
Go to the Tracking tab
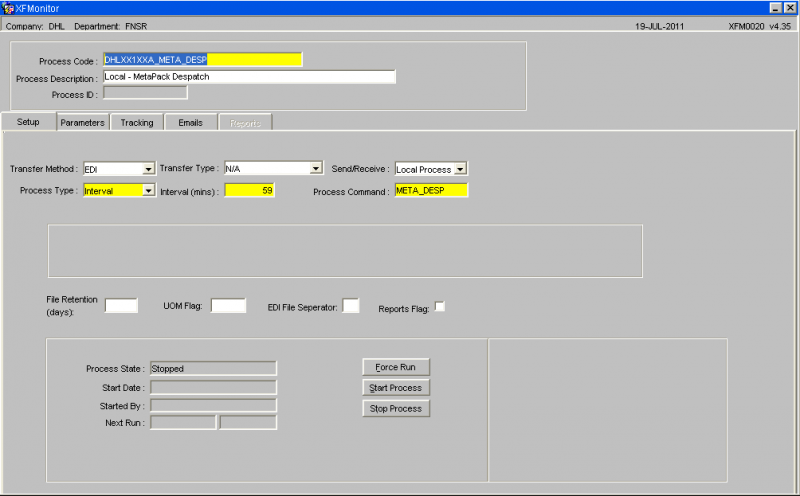pyautogui.click(x=137, y=122)
